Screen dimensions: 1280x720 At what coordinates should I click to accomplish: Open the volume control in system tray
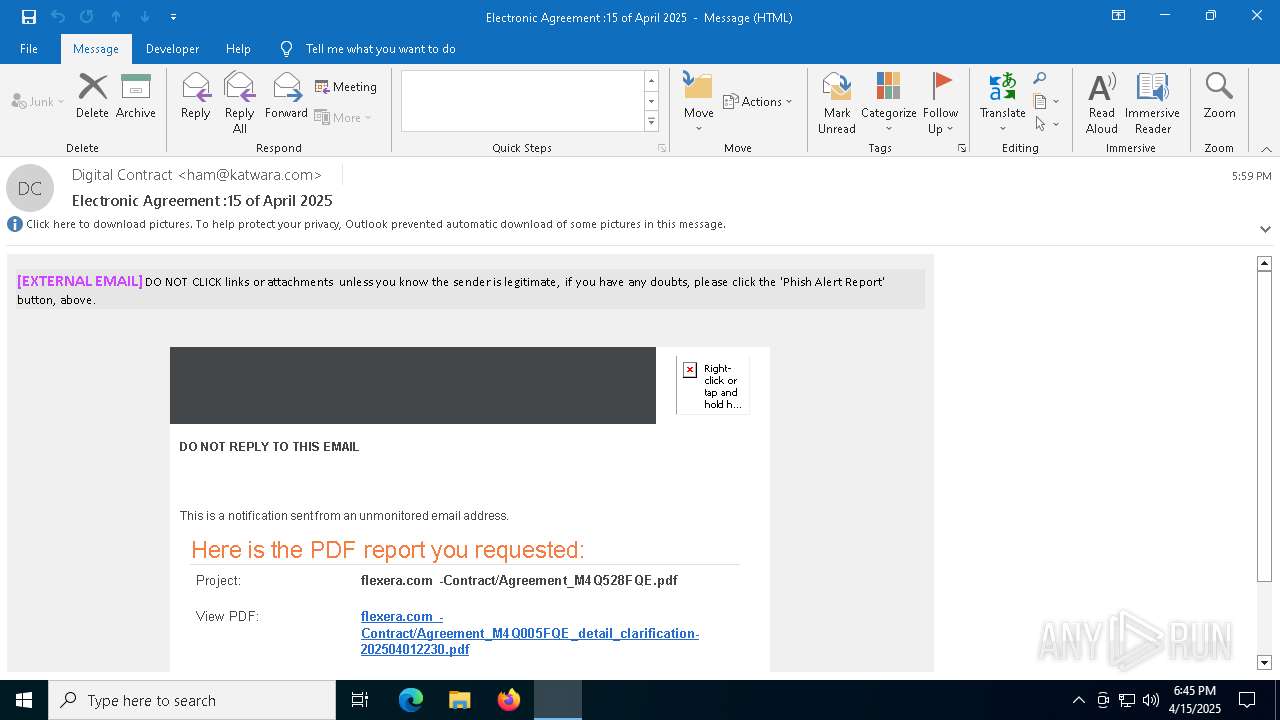(1150, 700)
